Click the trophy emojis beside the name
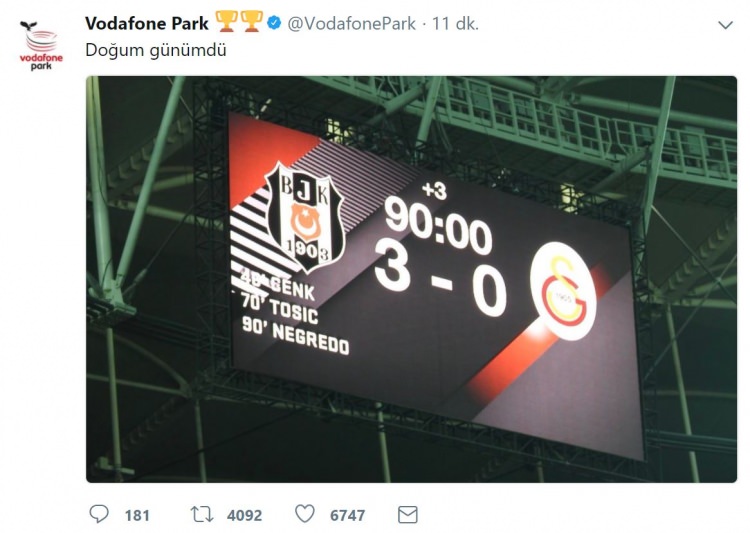Screen dimensions: 750x533 (x=241, y=22)
